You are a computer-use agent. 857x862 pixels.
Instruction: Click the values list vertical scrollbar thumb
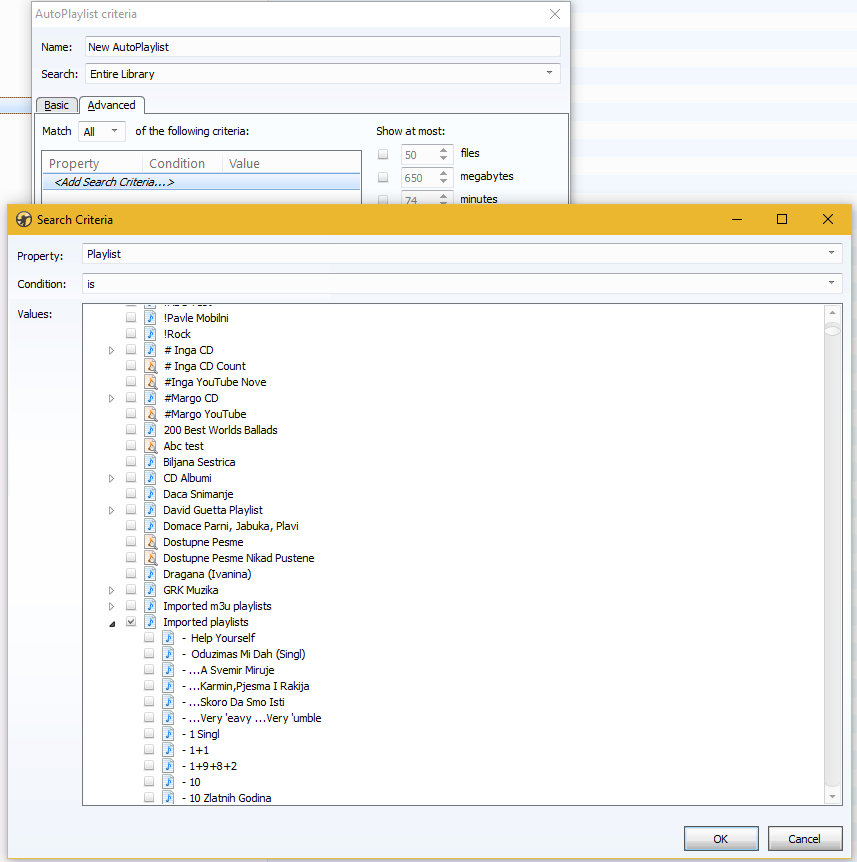point(832,331)
